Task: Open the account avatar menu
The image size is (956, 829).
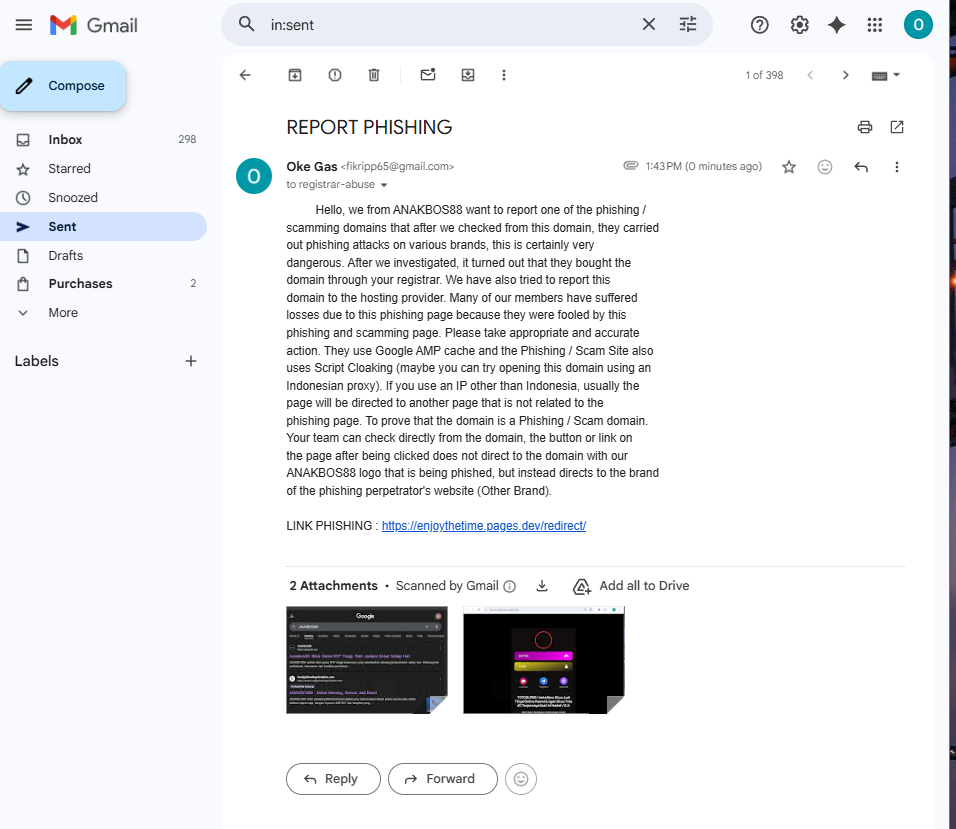Action: tap(918, 25)
